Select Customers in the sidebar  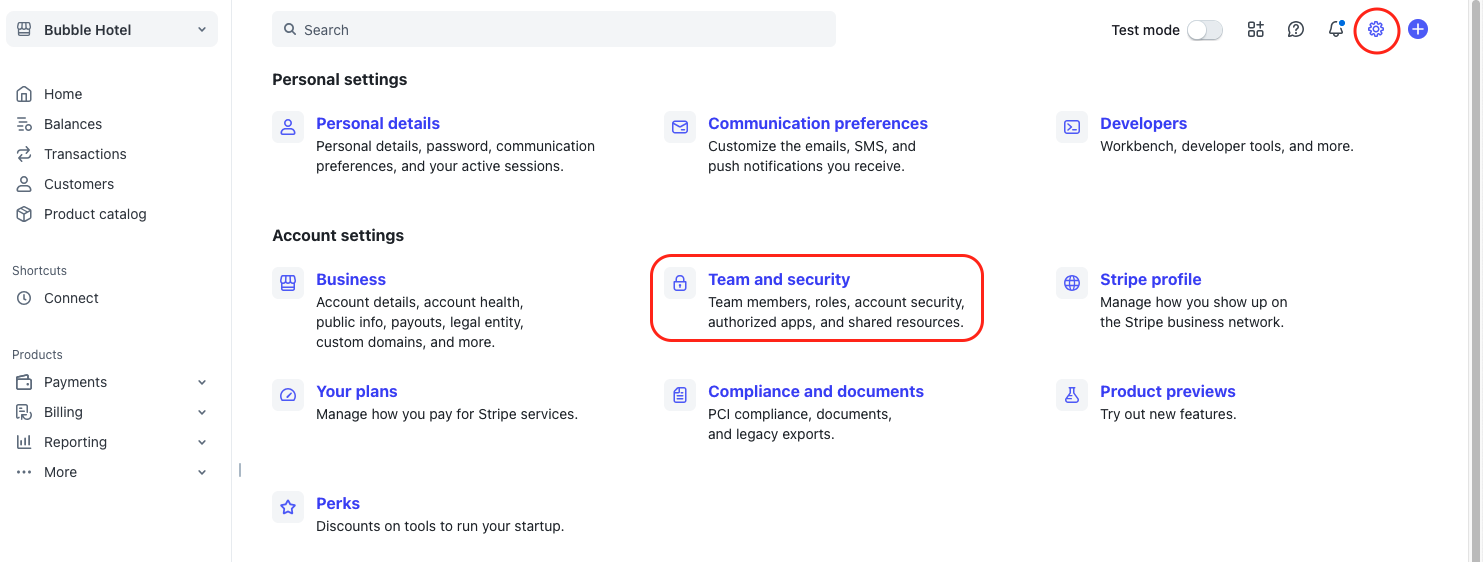(x=79, y=184)
